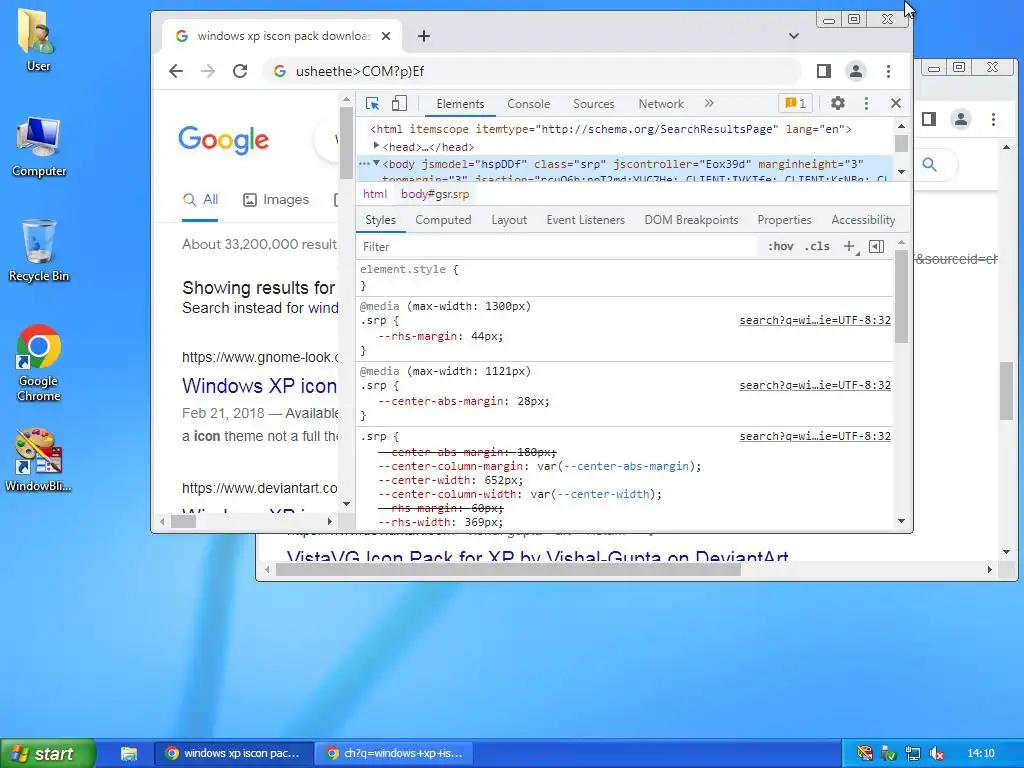Open the tab search dropdown arrow
Screen dimensions: 1024x768
[x=793, y=36]
